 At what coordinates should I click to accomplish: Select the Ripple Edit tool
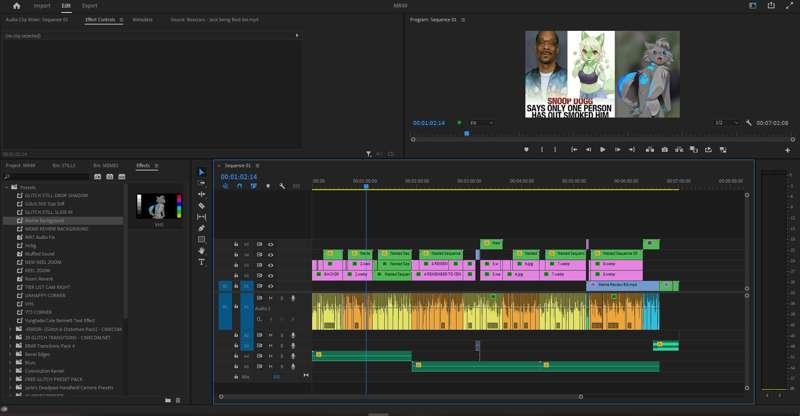(x=202, y=194)
